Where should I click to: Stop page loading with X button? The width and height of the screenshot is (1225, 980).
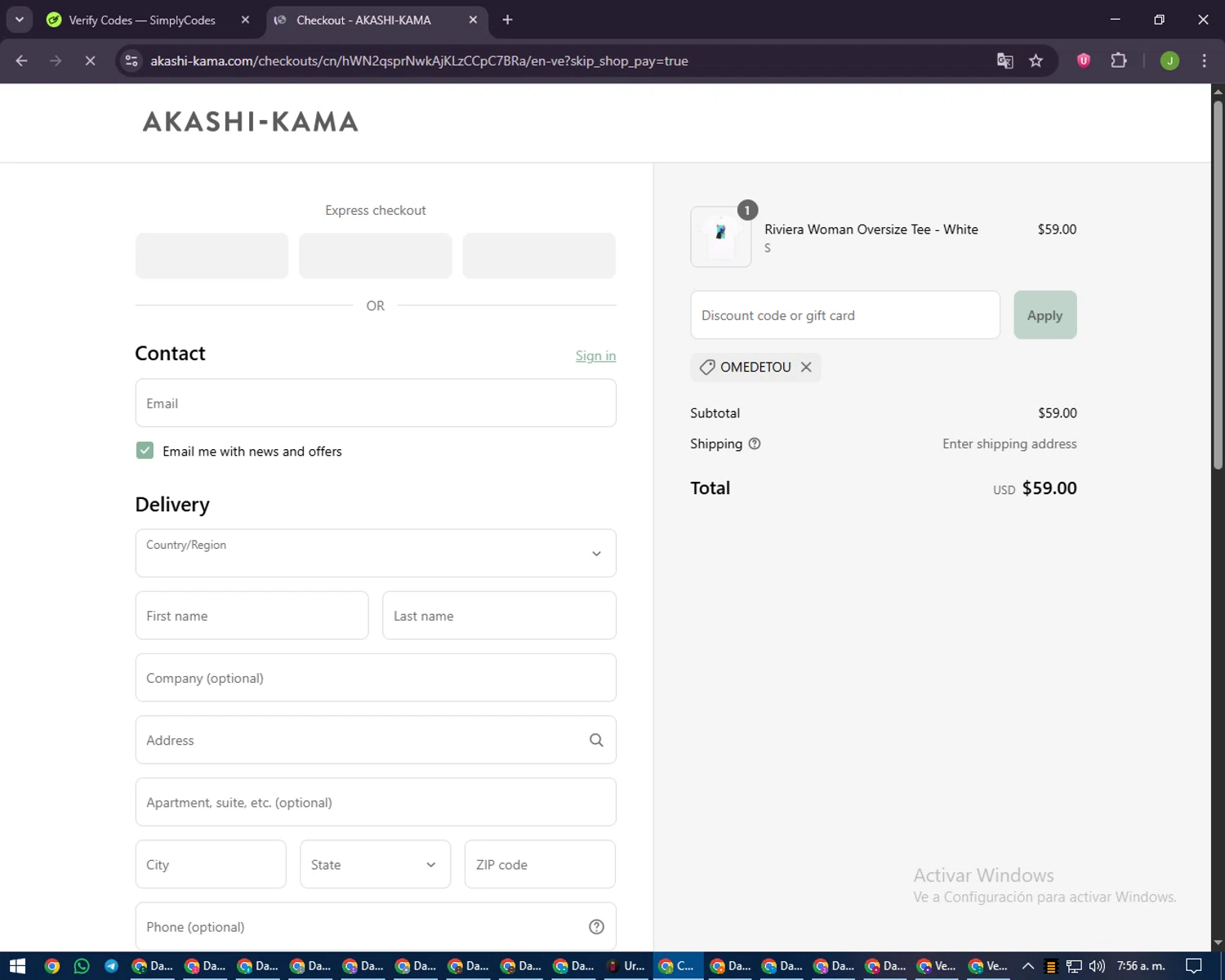pyautogui.click(x=90, y=60)
